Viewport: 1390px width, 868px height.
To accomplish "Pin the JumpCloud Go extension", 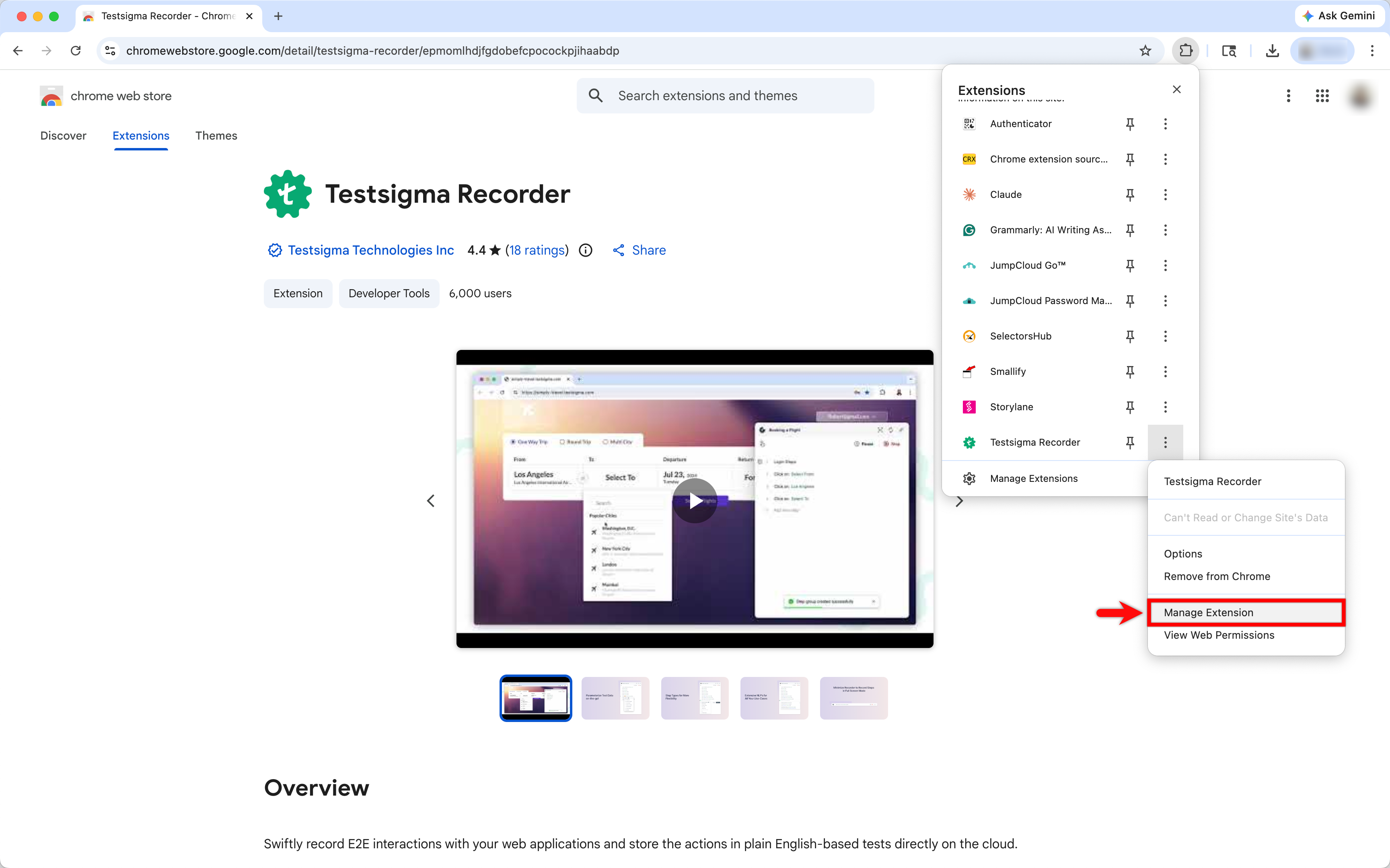I will (1130, 265).
